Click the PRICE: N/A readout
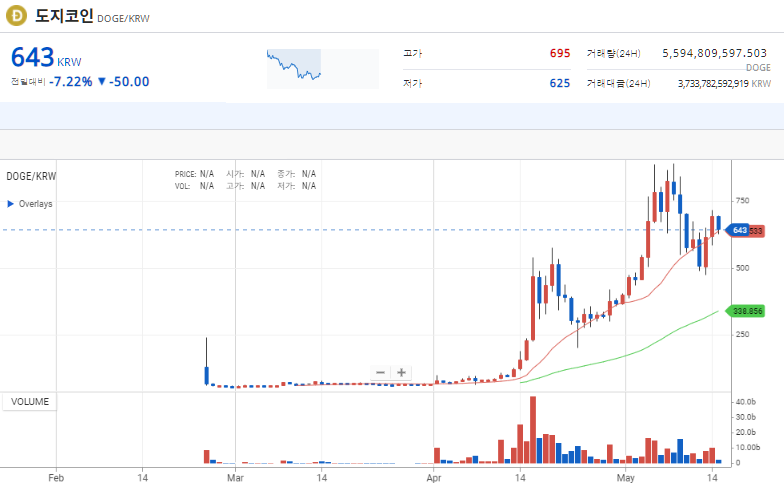The width and height of the screenshot is (784, 487). (x=194, y=174)
